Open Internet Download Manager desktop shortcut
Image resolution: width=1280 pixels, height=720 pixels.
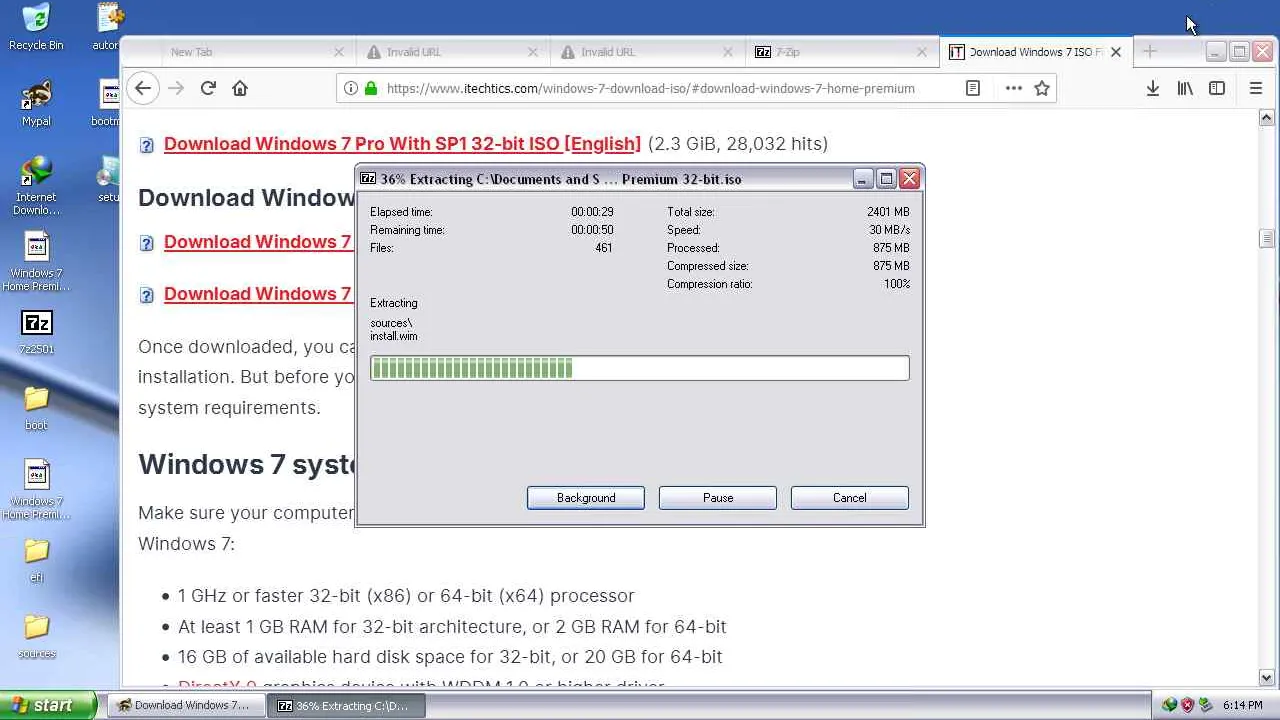pos(36,186)
